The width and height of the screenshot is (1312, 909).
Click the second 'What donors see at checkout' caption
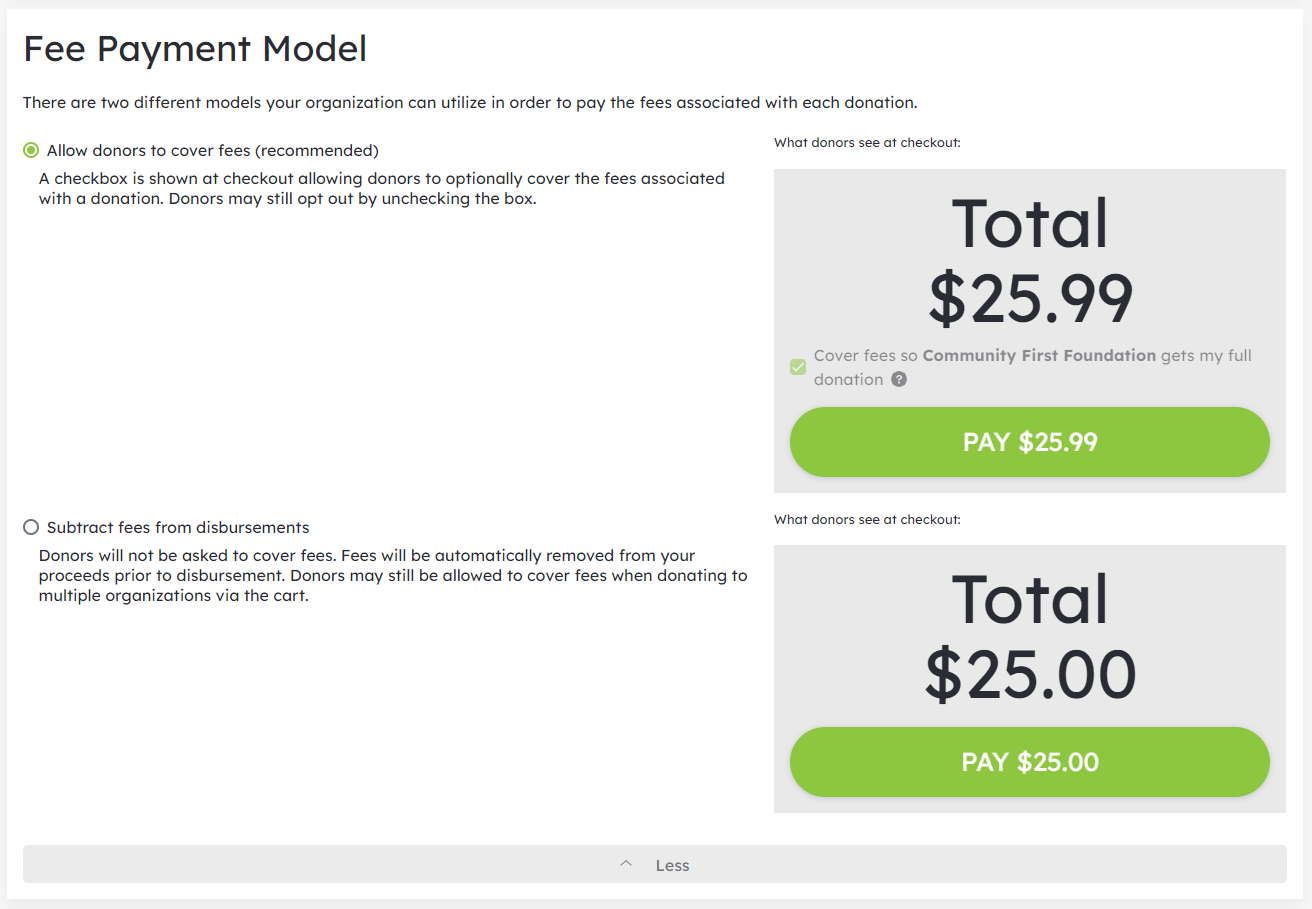pos(867,519)
